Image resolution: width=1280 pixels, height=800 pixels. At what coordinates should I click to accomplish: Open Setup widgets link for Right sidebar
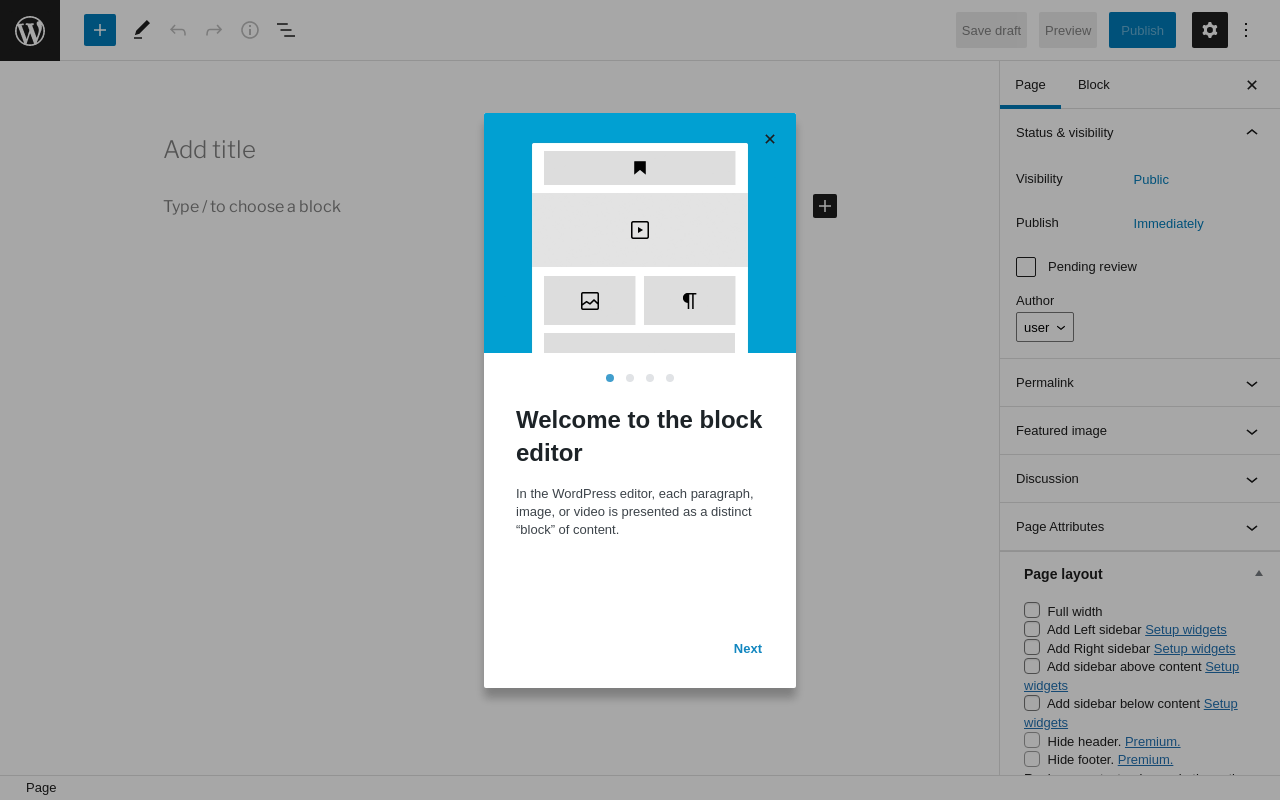1195,648
